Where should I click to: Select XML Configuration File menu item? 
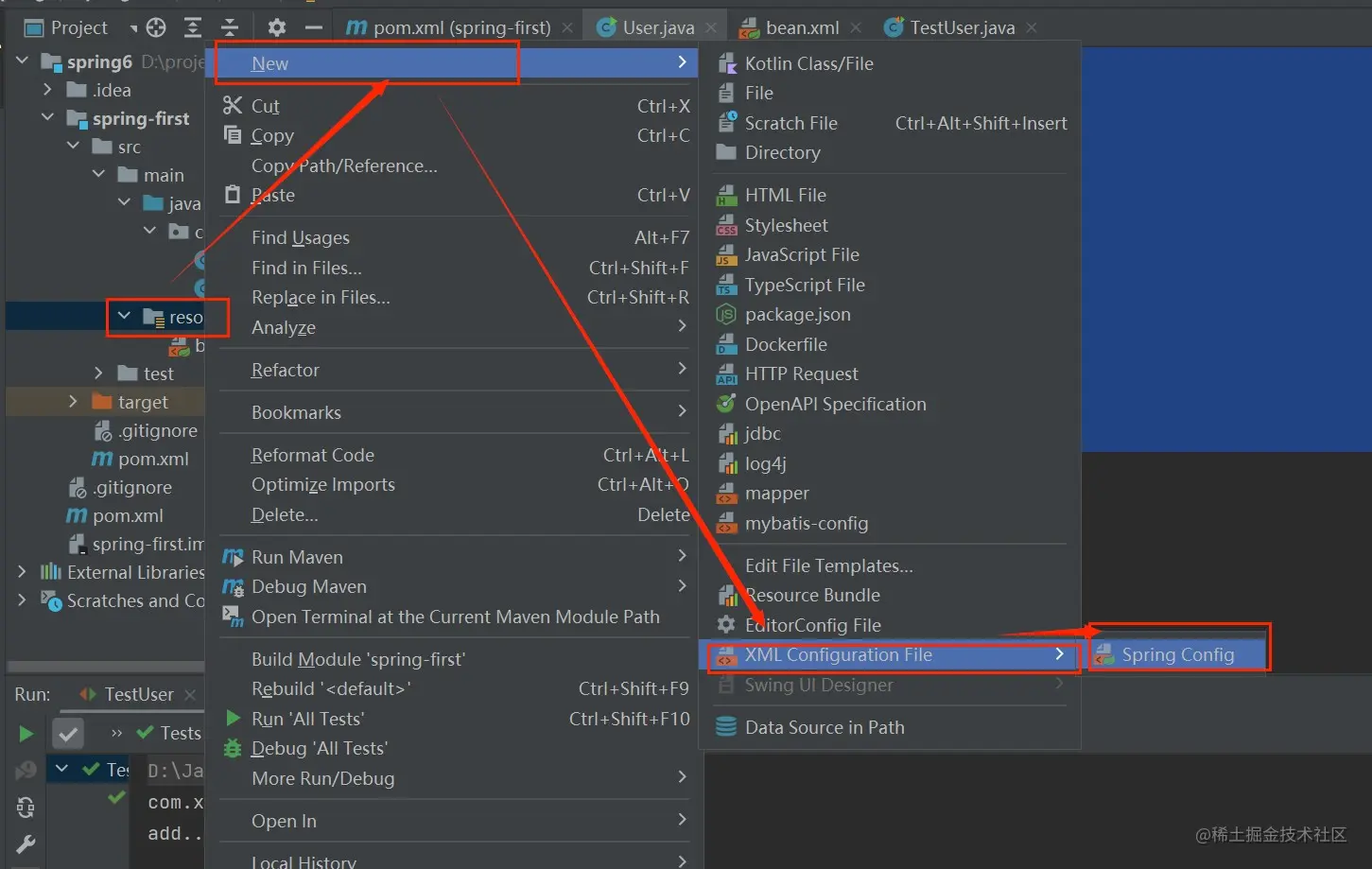click(890, 654)
